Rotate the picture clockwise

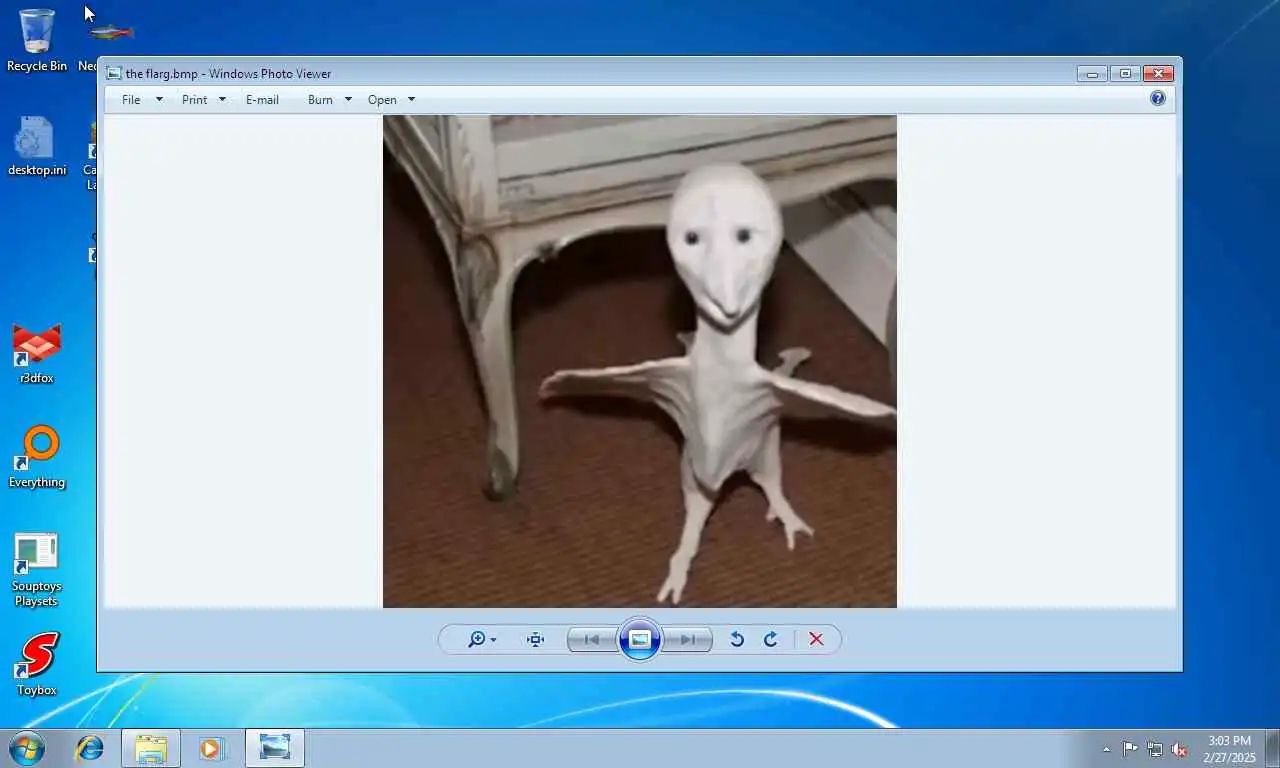(x=771, y=639)
